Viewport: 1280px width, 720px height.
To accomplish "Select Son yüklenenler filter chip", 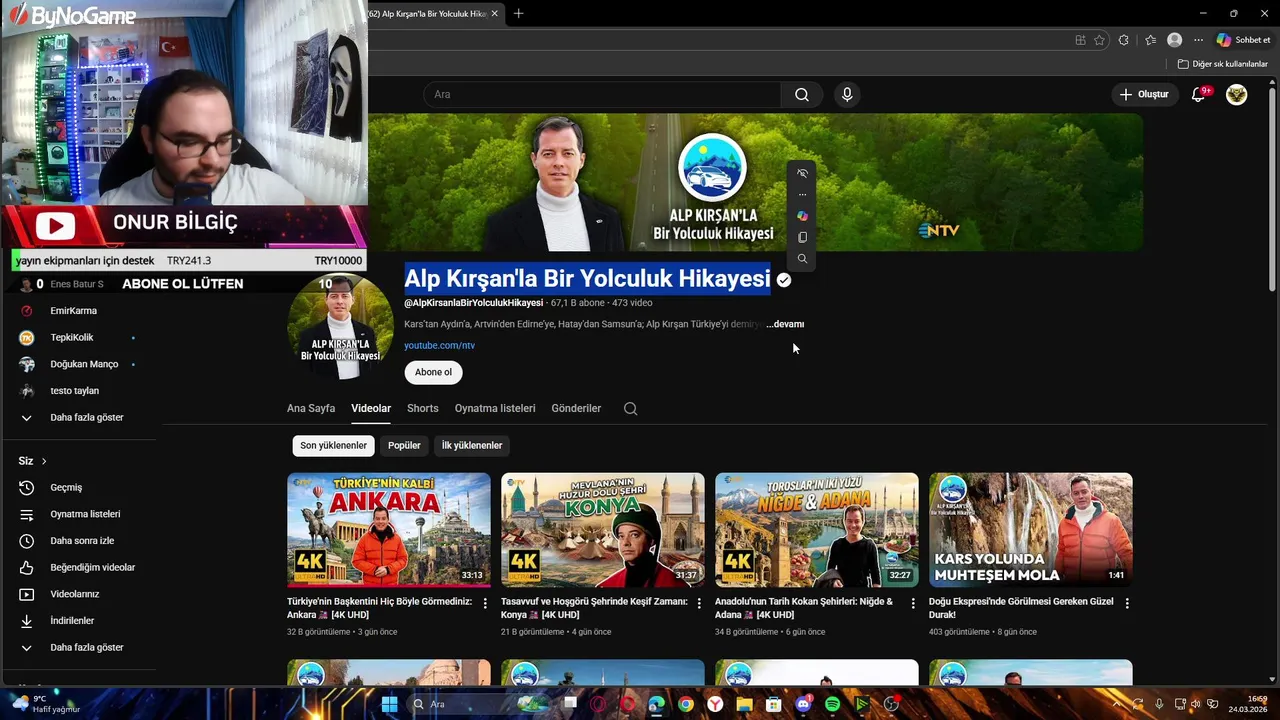I will pos(333,445).
